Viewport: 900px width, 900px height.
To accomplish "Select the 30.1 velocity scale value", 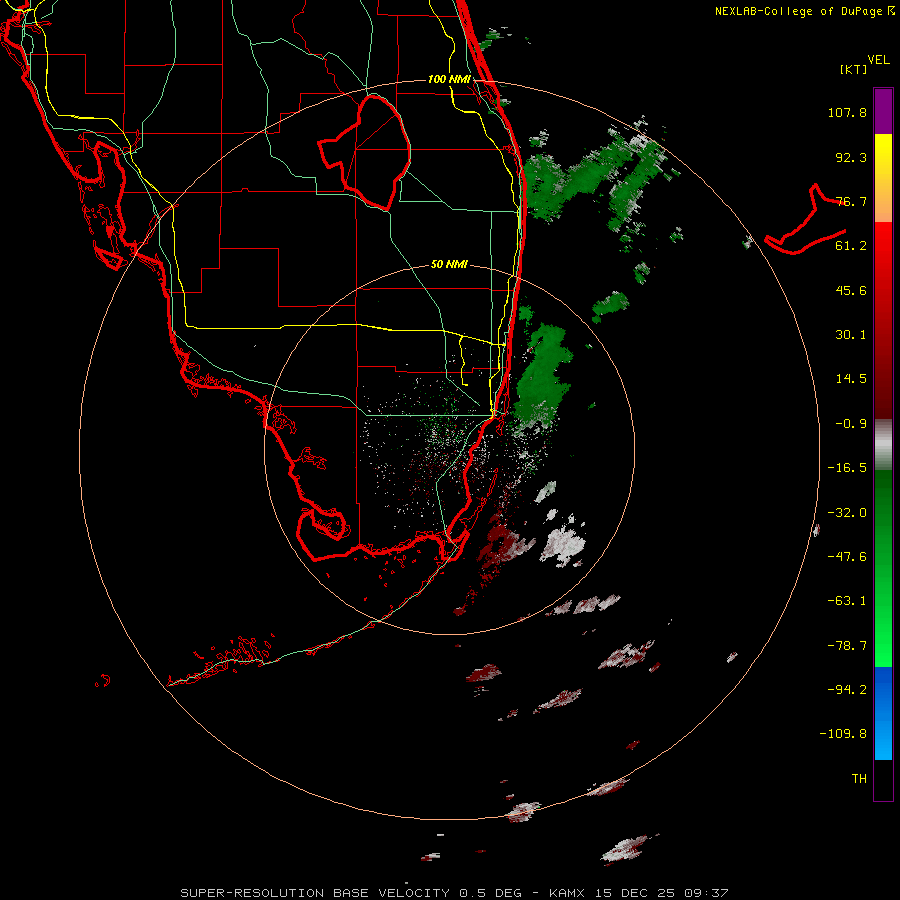I will click(x=851, y=335).
